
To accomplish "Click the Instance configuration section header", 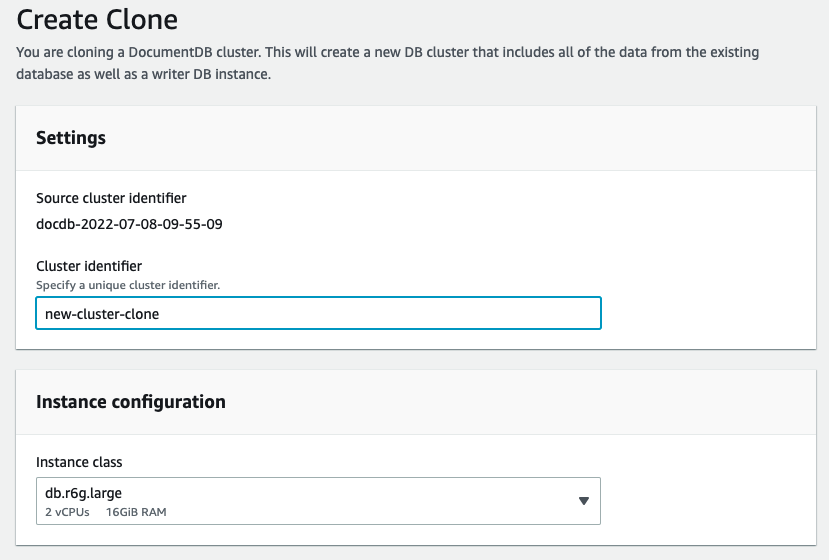I will click(131, 402).
